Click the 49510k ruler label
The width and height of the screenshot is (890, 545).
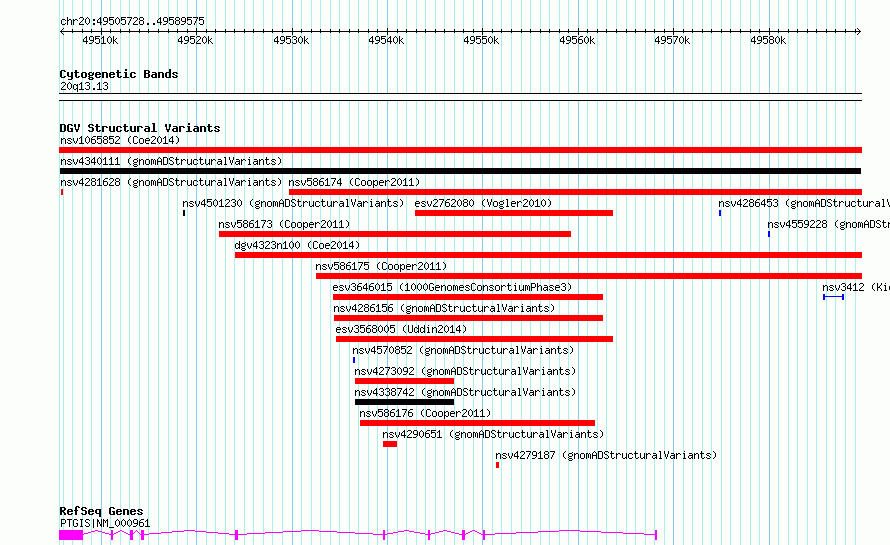coord(100,40)
